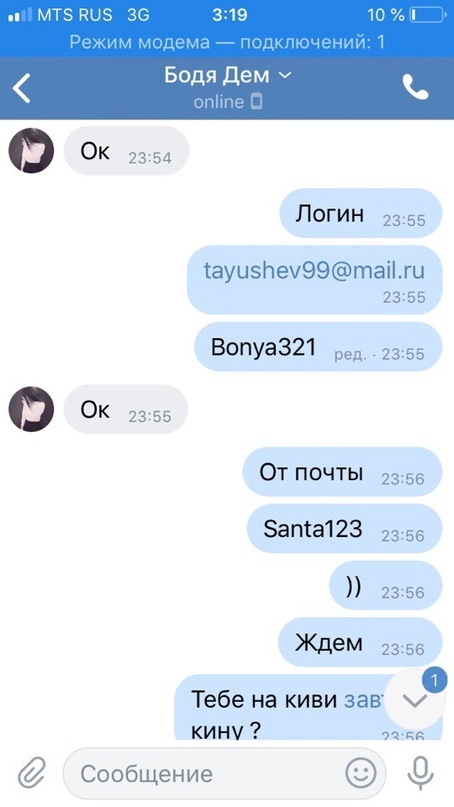Tap the microphone voice message icon
Screen dimensions: 454x807
point(420,774)
